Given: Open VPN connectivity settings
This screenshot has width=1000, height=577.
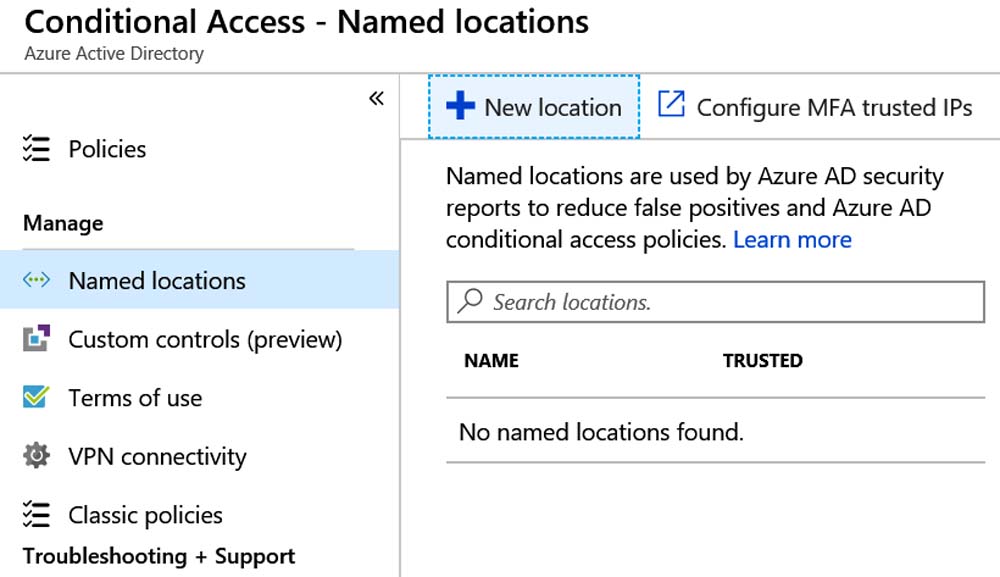Looking at the screenshot, I should tap(158, 456).
